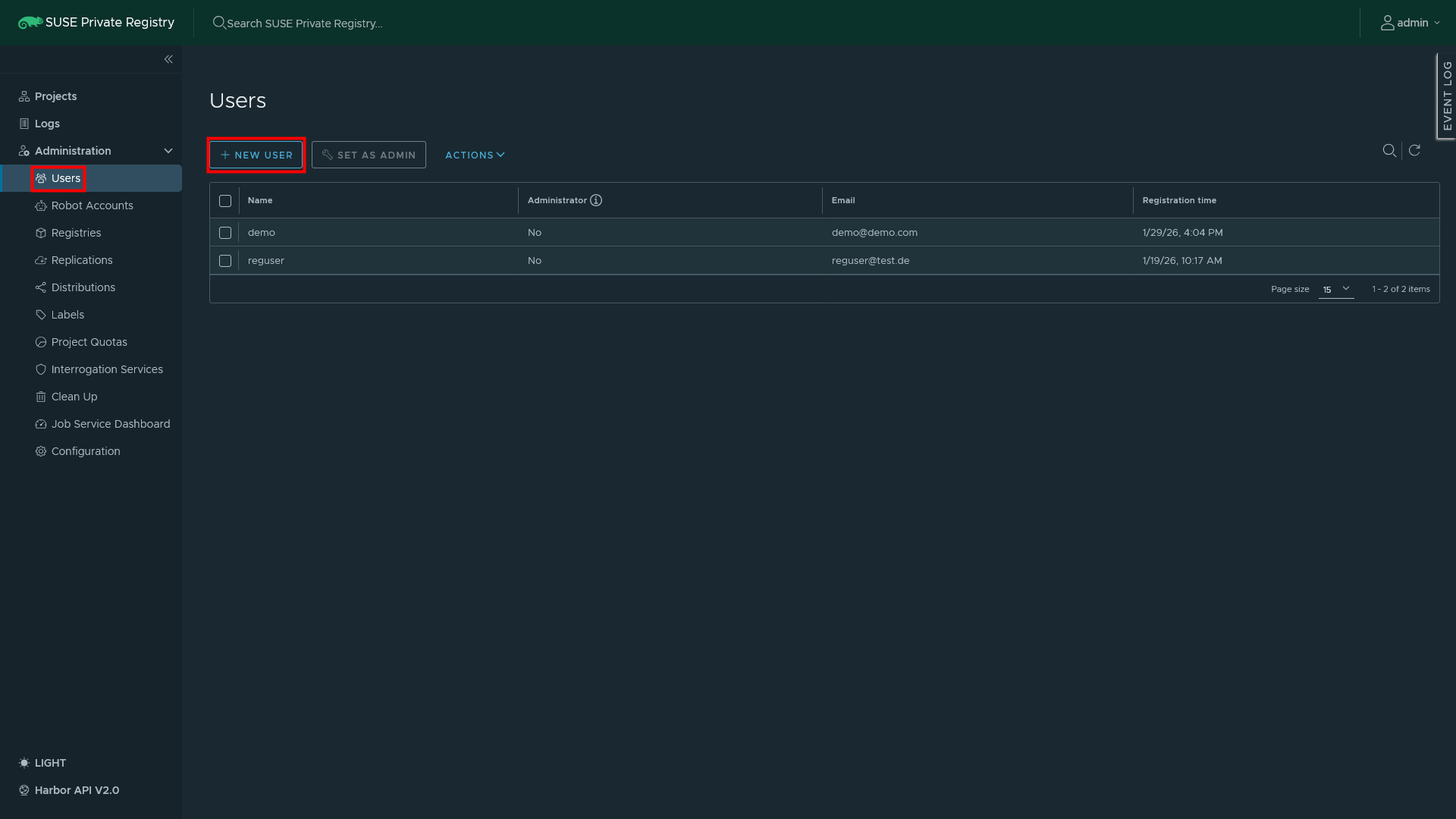Open the Logs page
This screenshot has width=1456, height=819.
pyautogui.click(x=47, y=124)
